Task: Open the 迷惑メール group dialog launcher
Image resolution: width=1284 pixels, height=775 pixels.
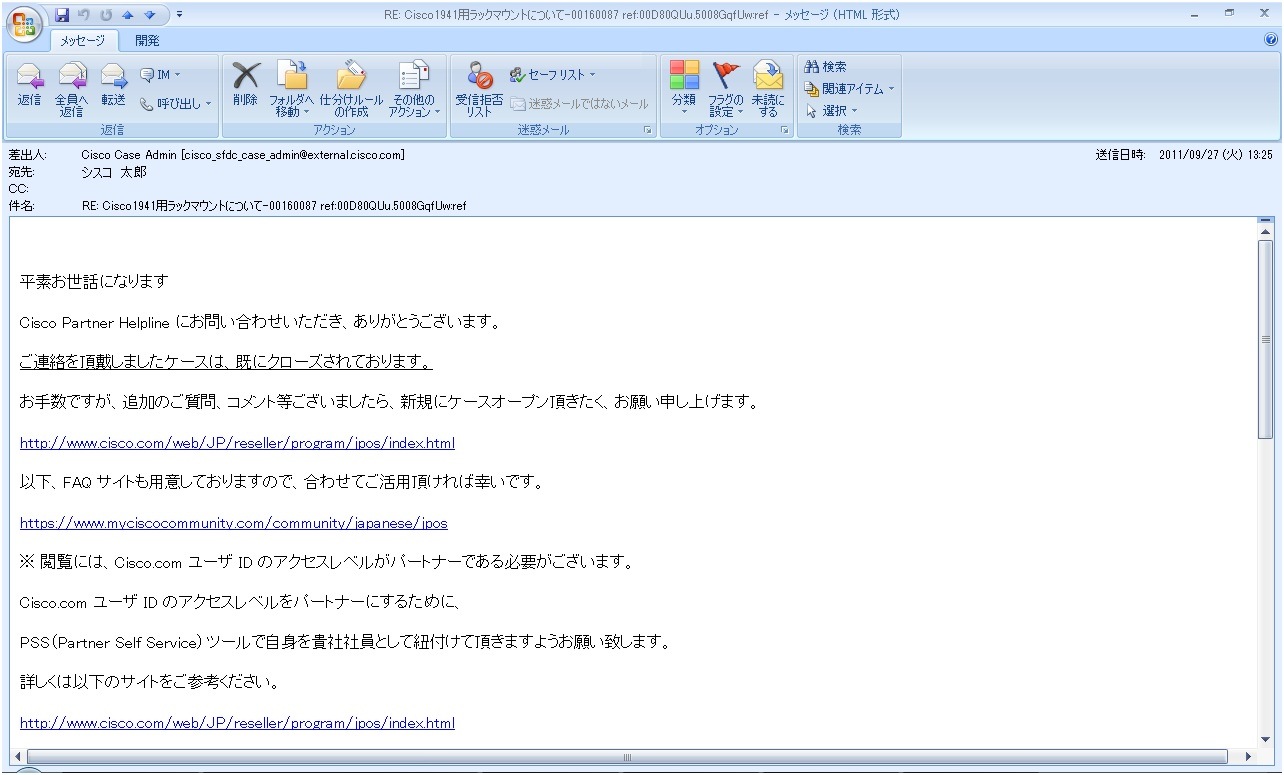Action: pos(648,131)
